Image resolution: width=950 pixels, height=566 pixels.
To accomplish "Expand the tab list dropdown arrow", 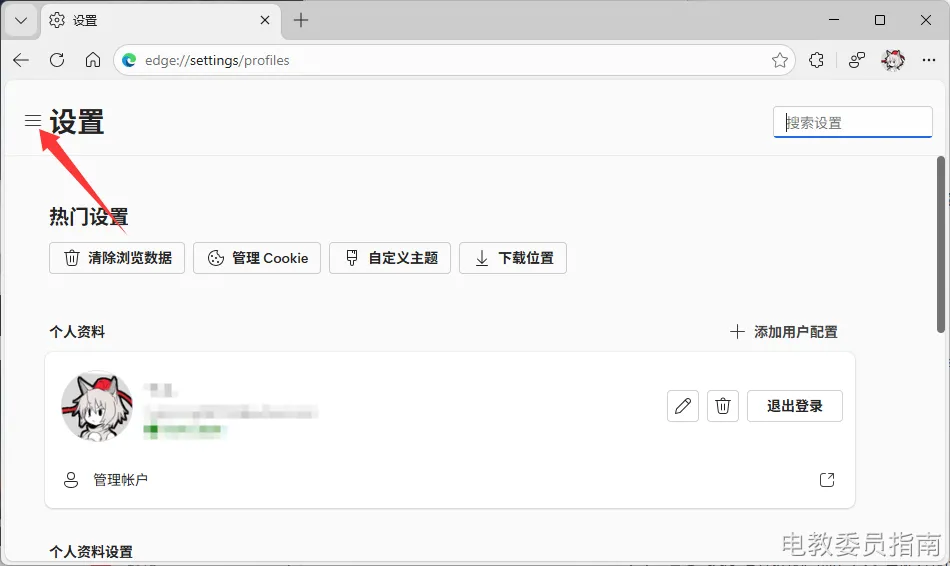I will [x=21, y=20].
